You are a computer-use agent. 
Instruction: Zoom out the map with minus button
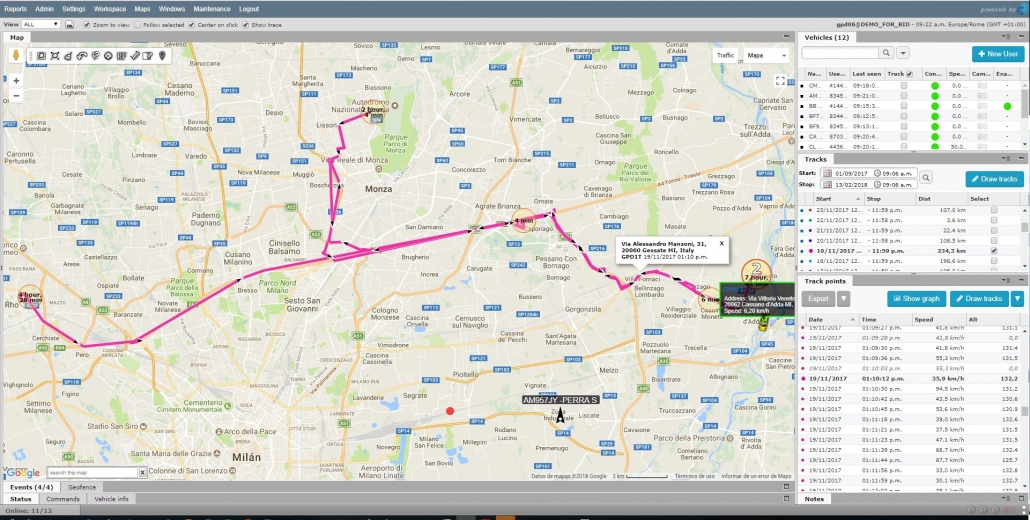point(16,95)
